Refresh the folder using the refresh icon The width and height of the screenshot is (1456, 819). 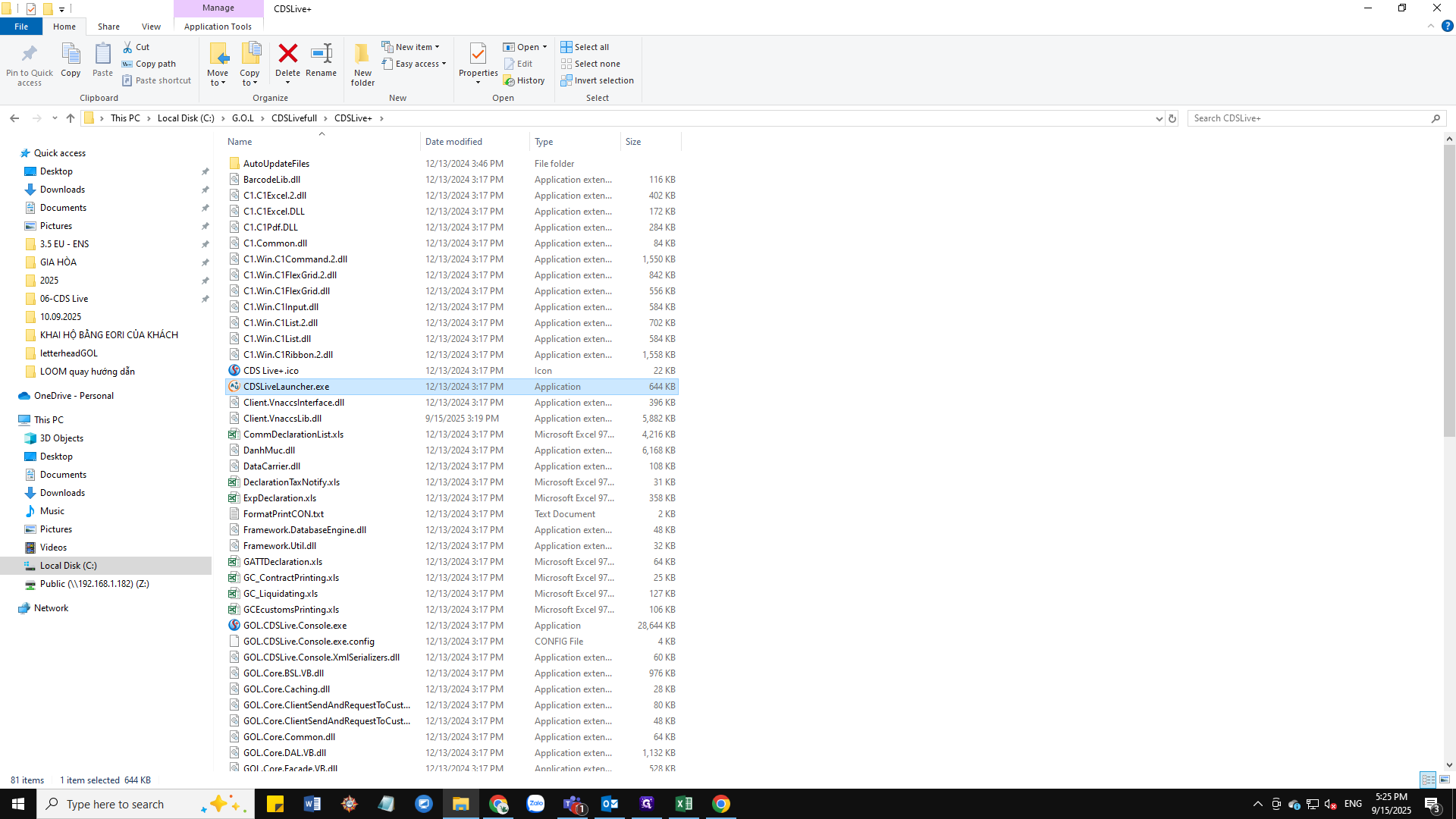click(1173, 118)
